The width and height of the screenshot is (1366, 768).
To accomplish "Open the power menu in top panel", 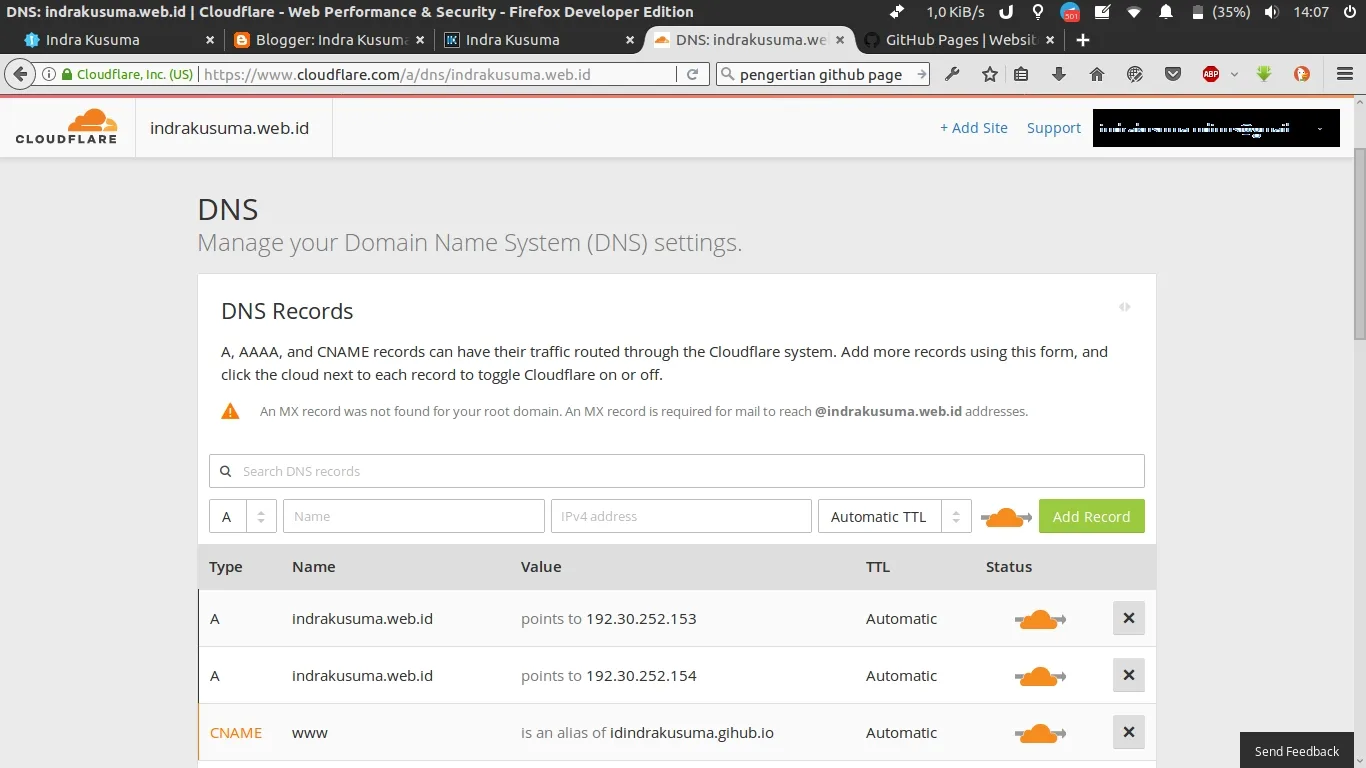I will point(1349,12).
